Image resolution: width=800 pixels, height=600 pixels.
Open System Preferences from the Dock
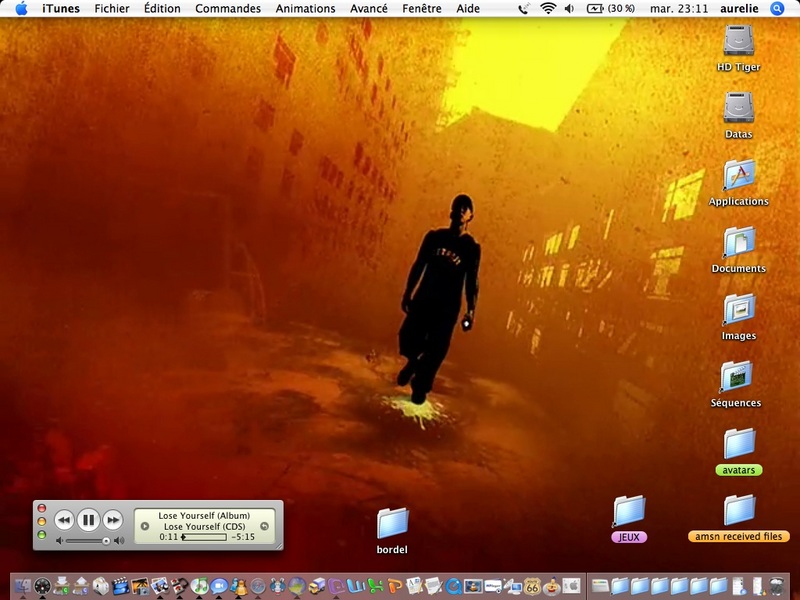[571, 586]
